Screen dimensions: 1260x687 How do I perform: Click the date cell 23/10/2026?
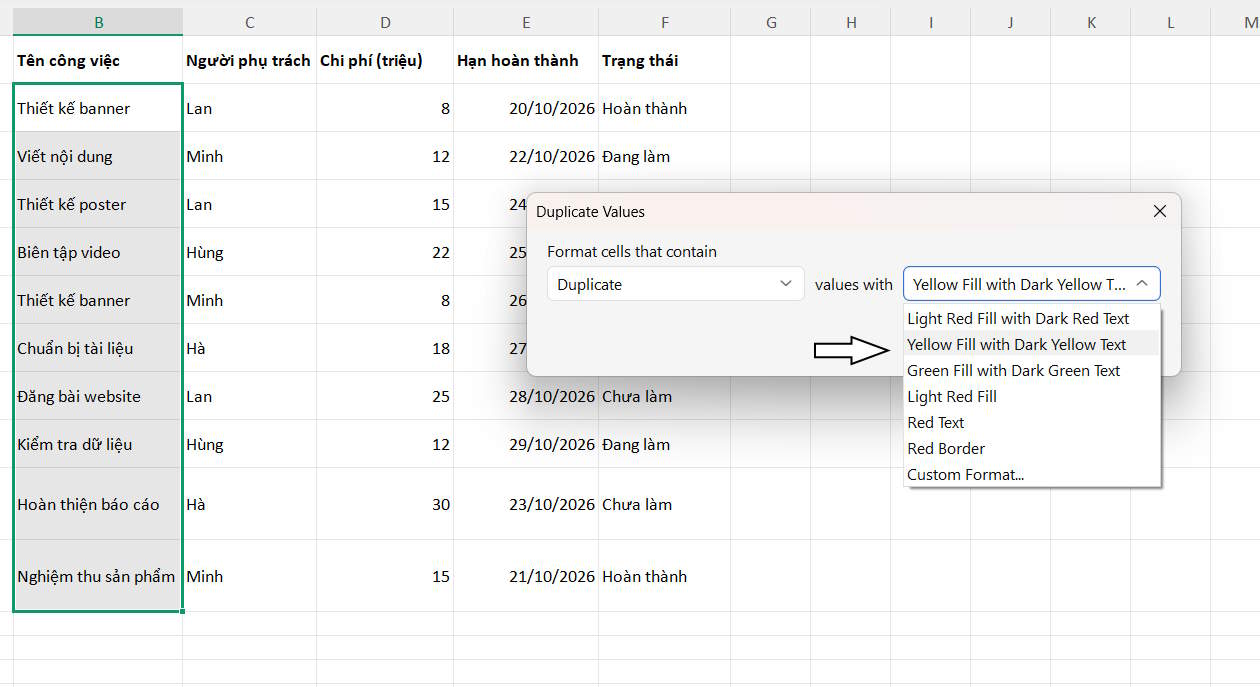pos(526,504)
